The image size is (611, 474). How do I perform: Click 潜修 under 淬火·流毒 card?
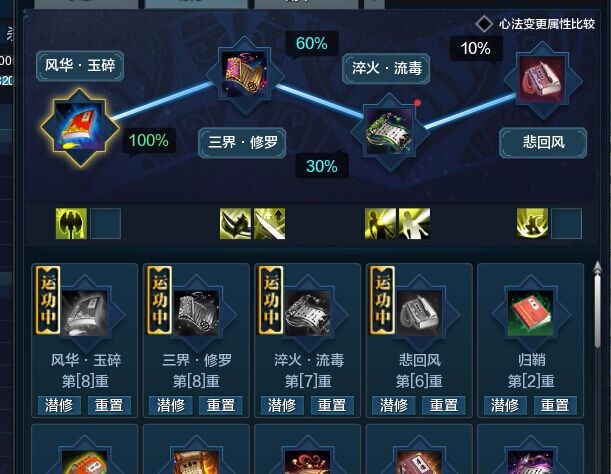282,405
